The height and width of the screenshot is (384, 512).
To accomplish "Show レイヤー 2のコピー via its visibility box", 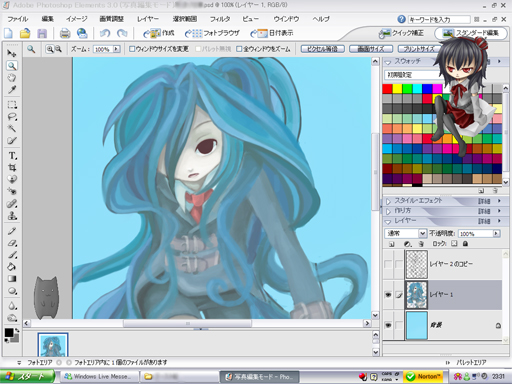I will click(388, 264).
